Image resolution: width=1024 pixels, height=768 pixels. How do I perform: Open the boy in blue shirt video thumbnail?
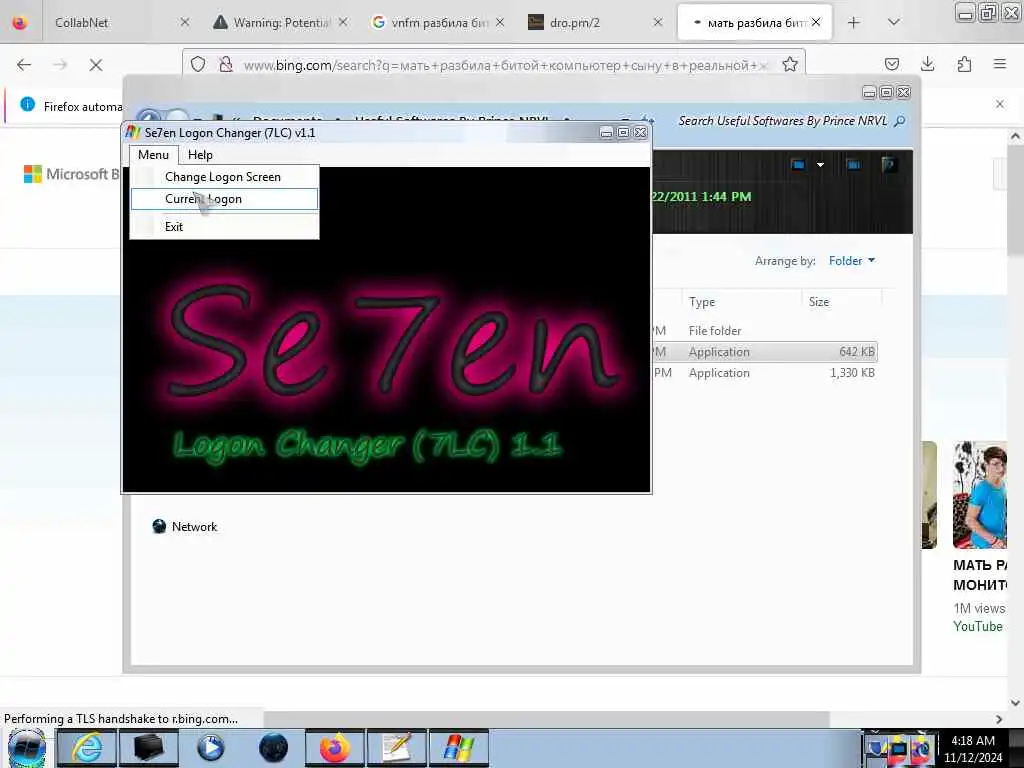(980, 495)
